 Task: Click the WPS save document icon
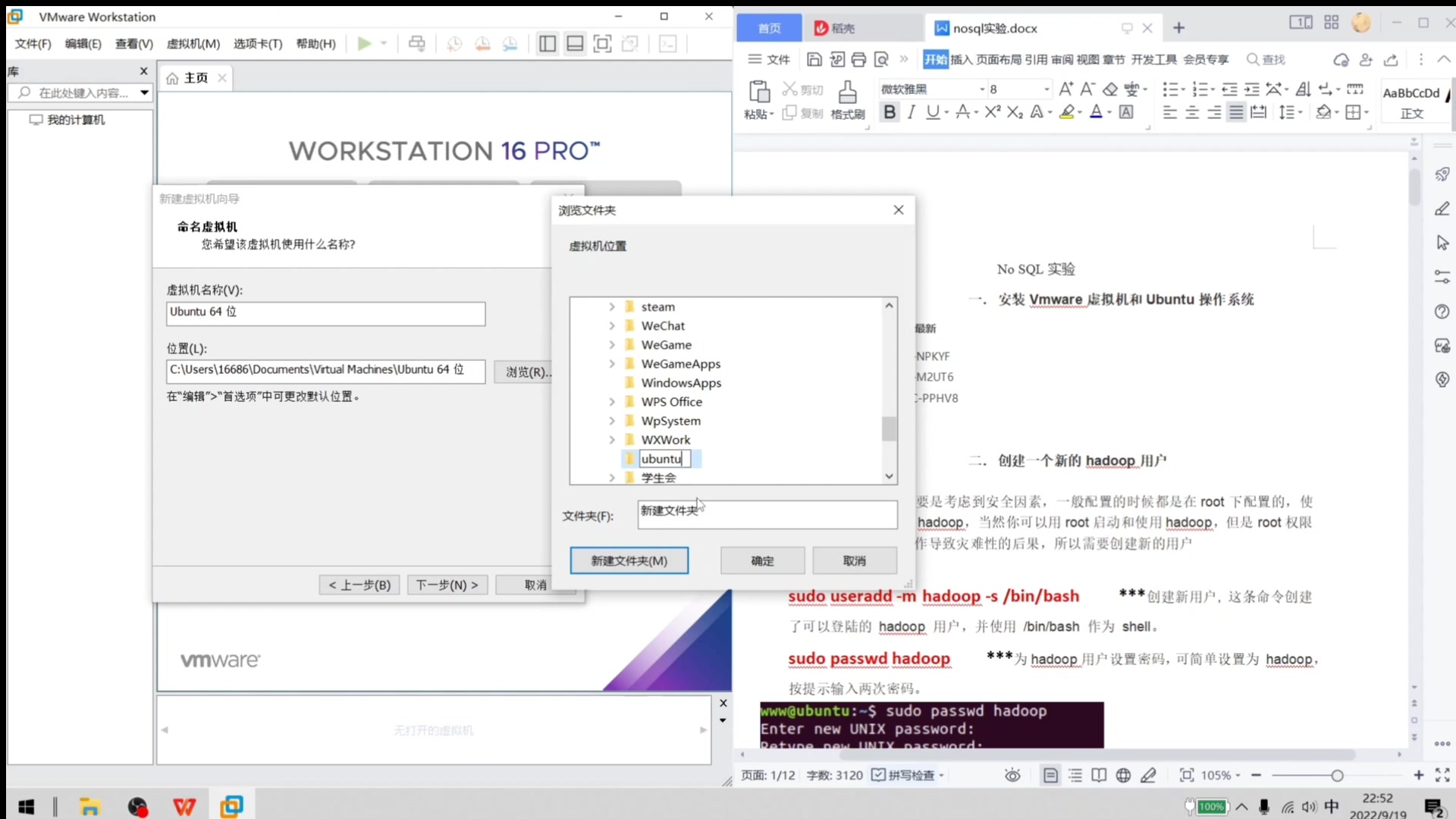point(814,59)
